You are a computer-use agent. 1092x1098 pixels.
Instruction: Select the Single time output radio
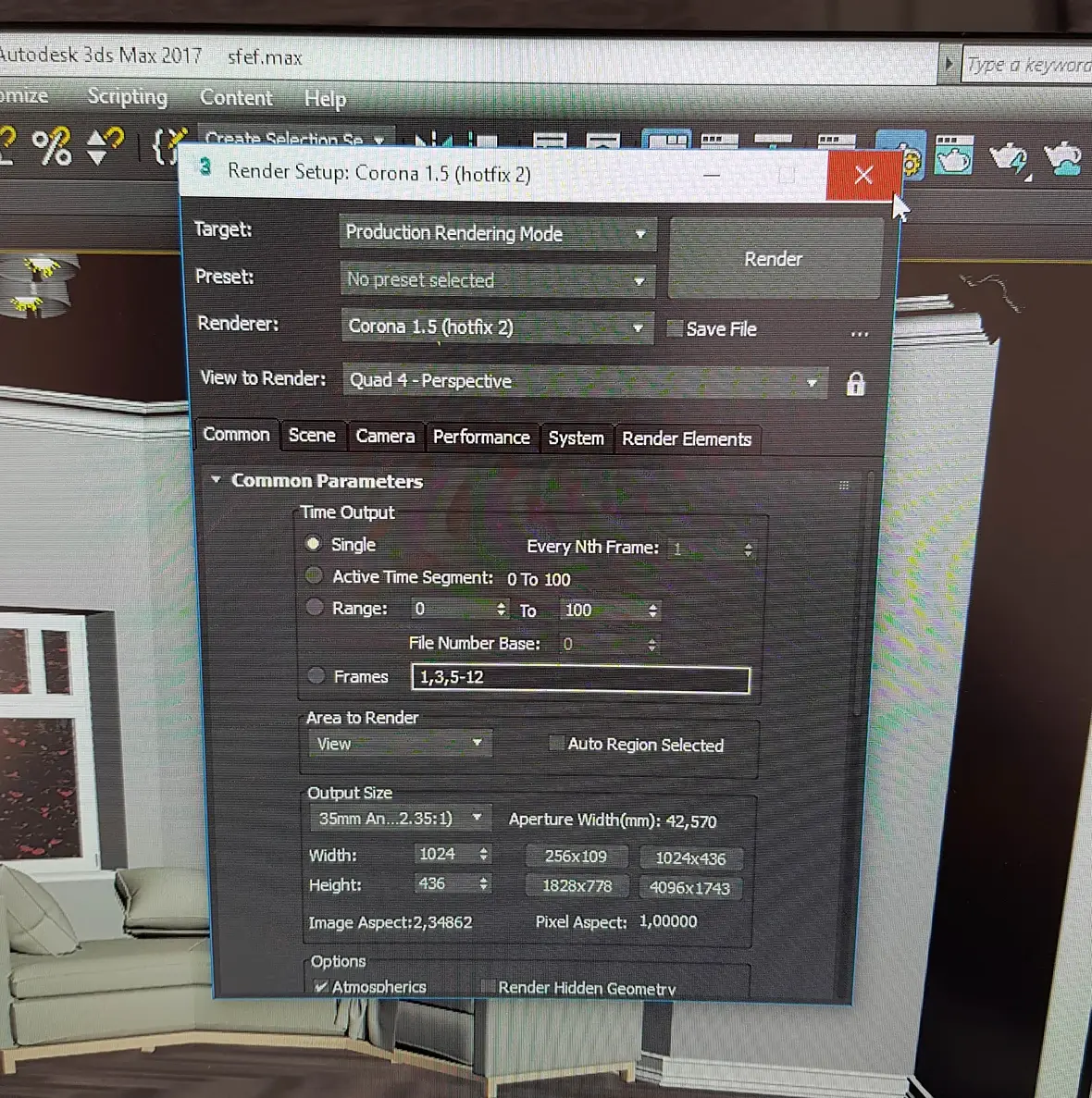coord(313,544)
